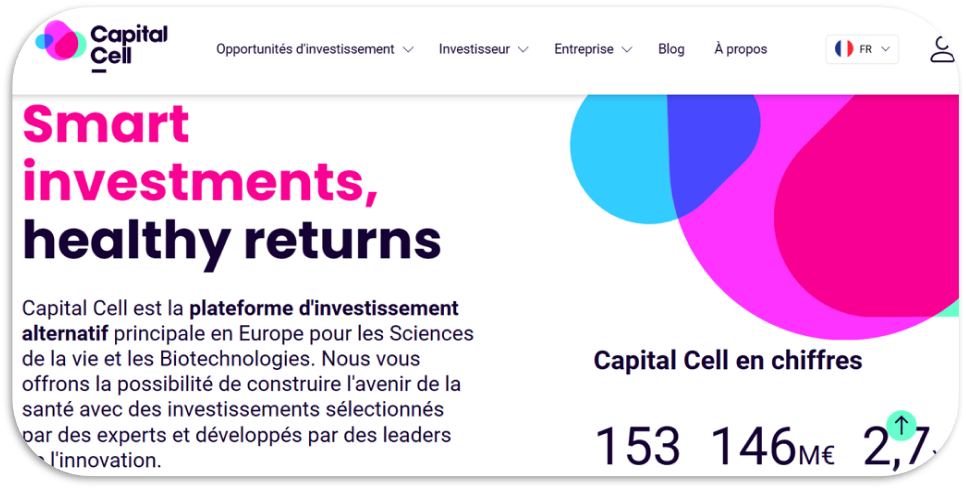Select the Investisseur menu label

(x=474, y=49)
